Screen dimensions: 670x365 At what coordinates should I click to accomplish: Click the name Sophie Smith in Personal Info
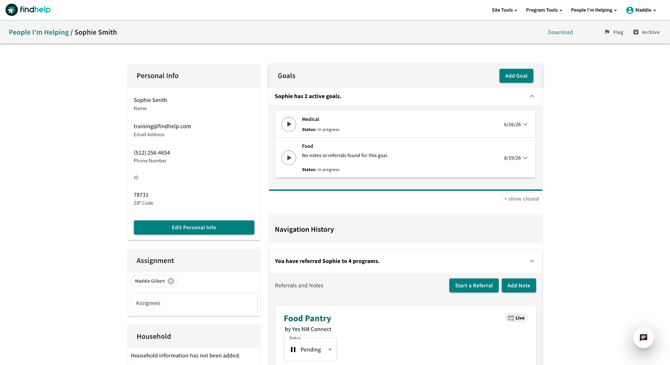pyautogui.click(x=150, y=100)
